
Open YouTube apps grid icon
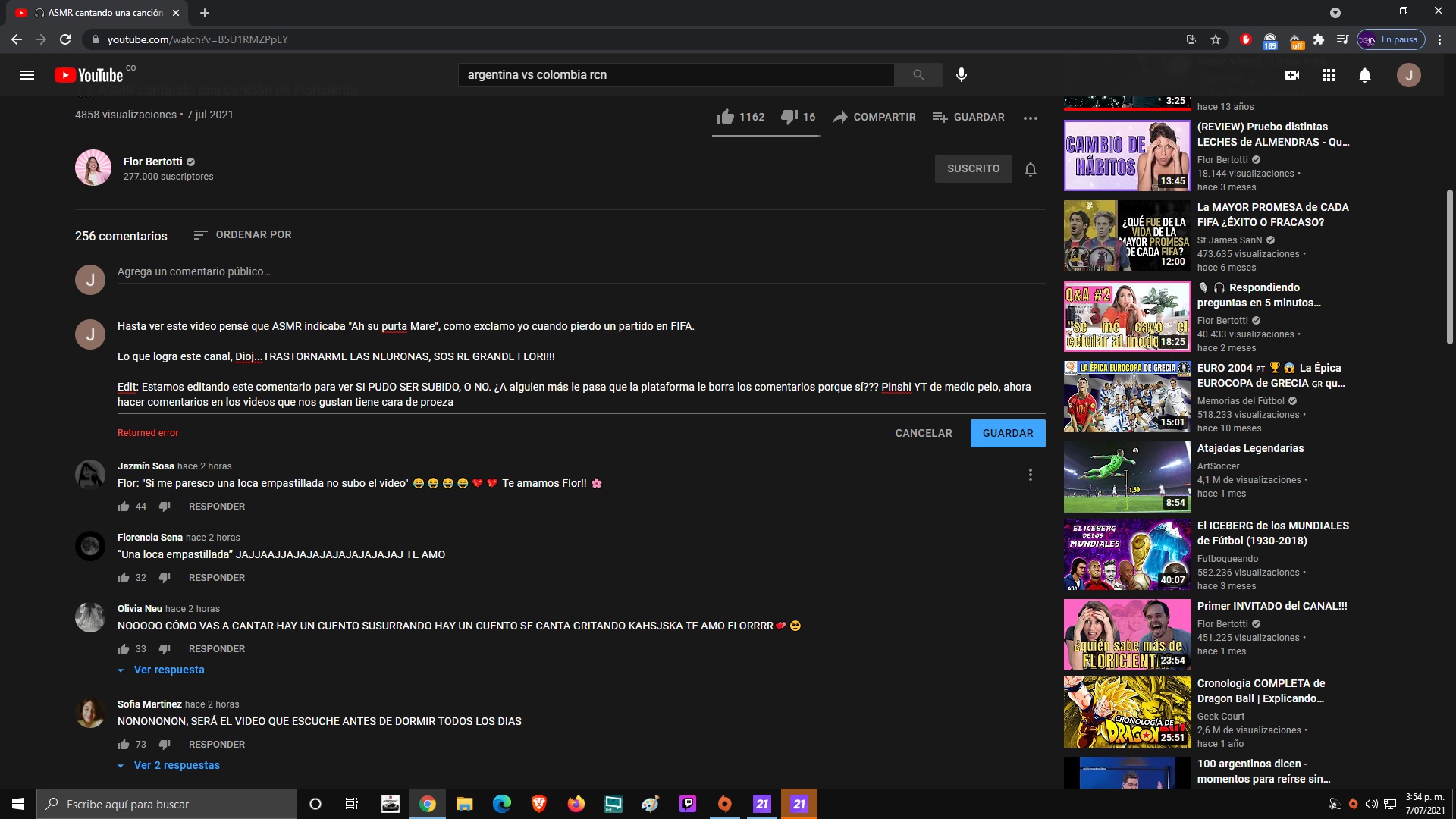[x=1329, y=75]
